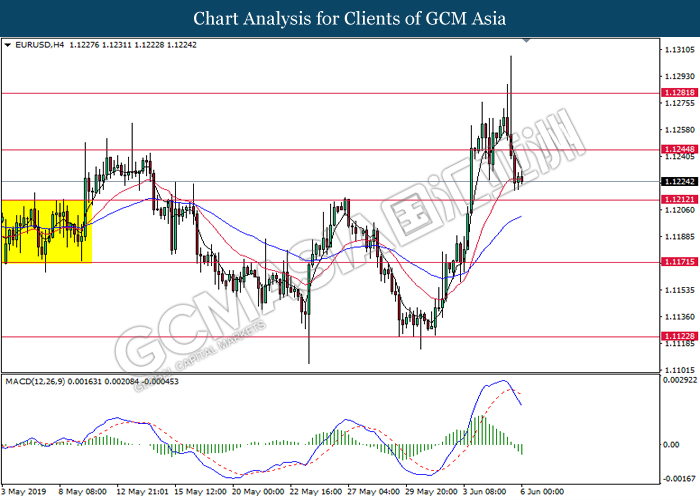Image resolution: width=700 pixels, height=500 pixels.
Task: Click the triangle arrow beside EURUSD,H4
Action: point(8,45)
